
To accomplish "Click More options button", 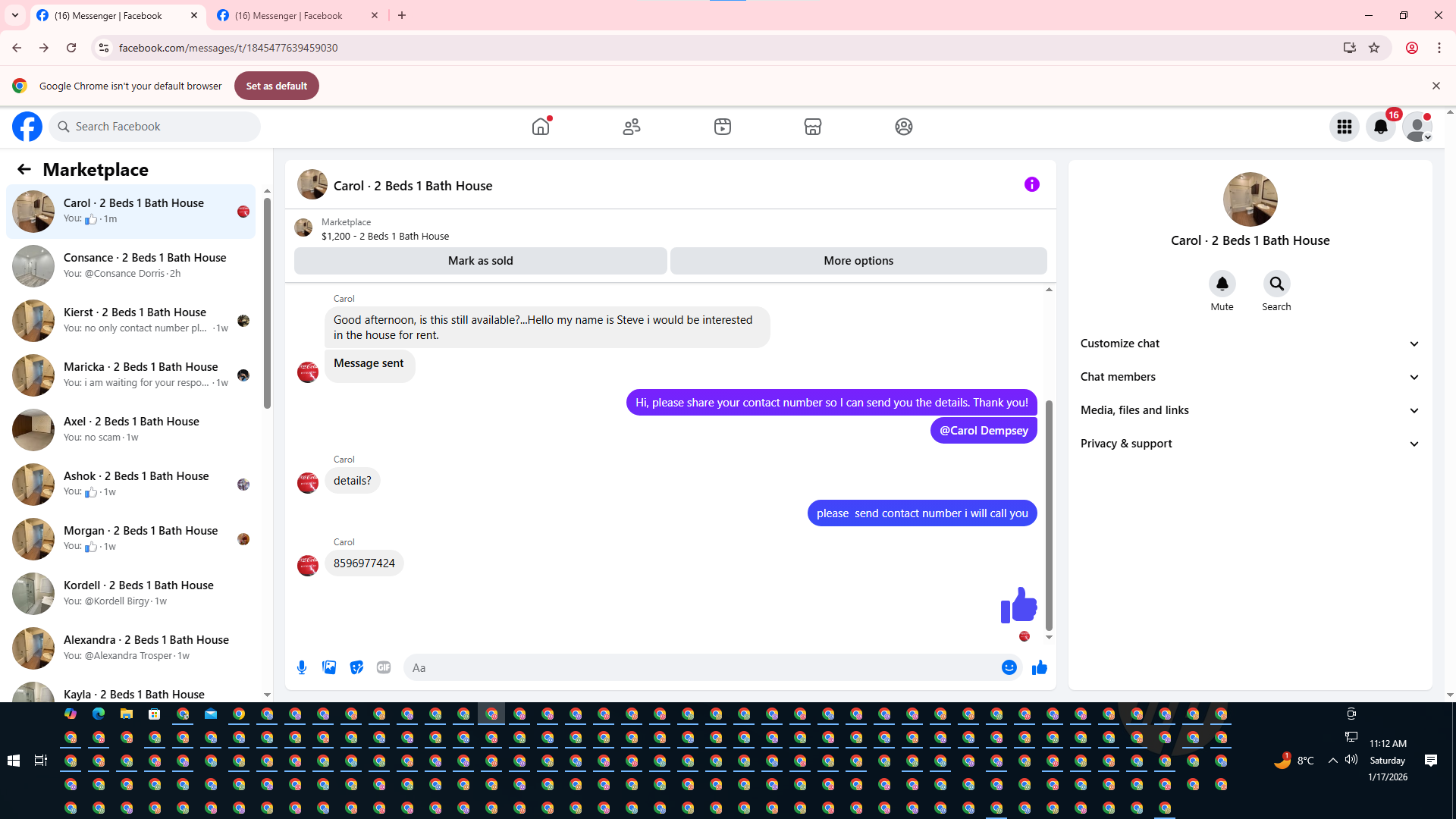I will coord(858,261).
